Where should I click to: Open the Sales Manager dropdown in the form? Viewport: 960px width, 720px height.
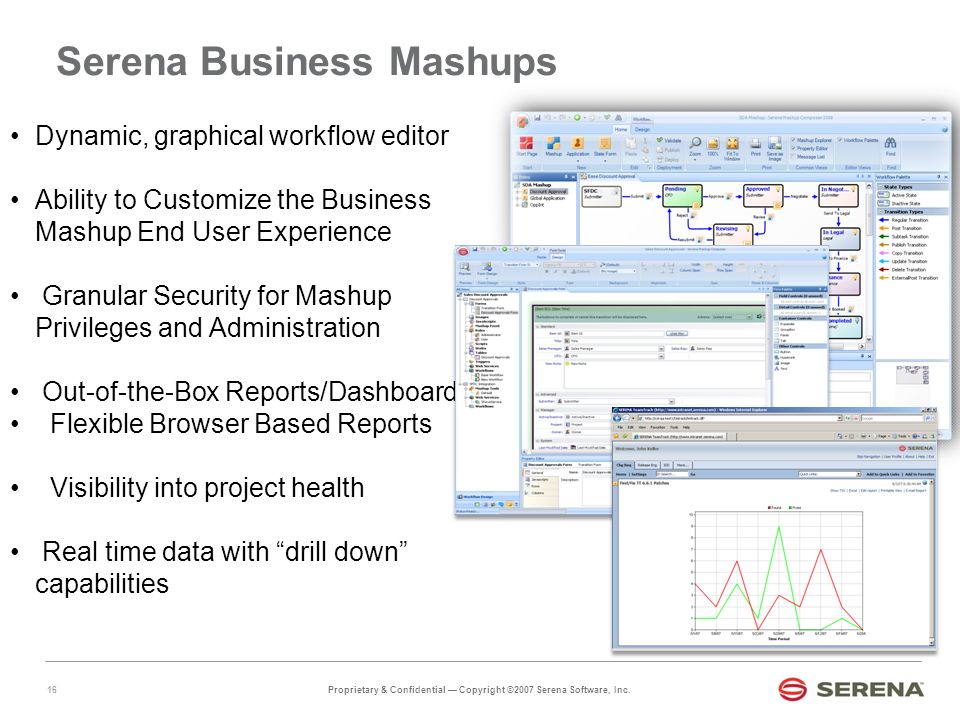coord(661,348)
